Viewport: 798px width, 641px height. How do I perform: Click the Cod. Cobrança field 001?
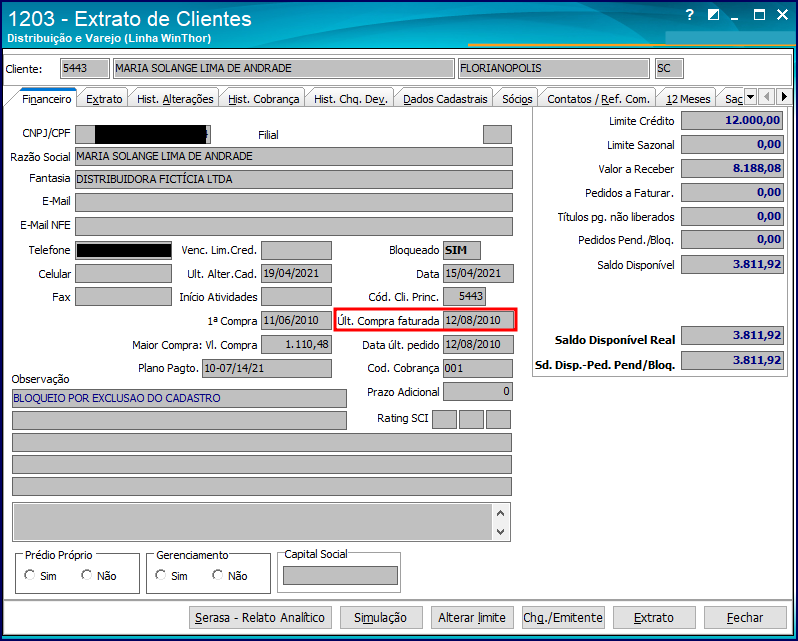(478, 368)
